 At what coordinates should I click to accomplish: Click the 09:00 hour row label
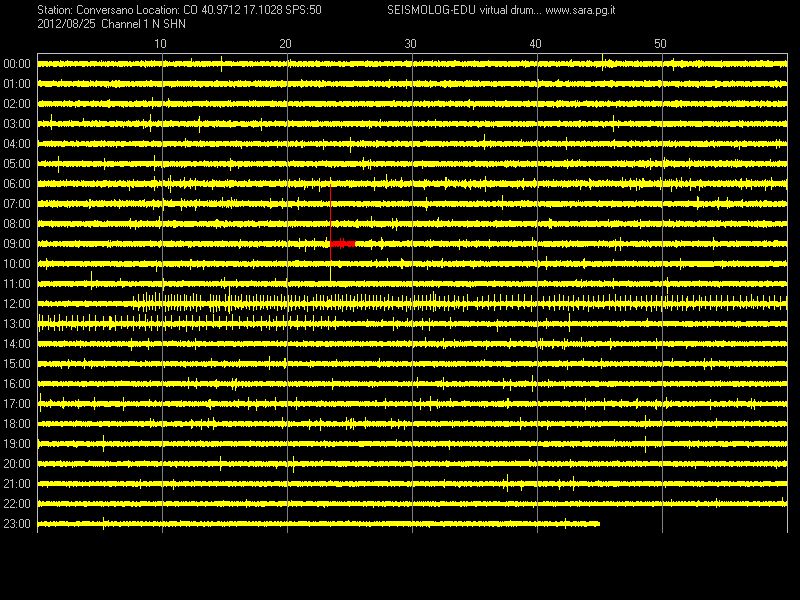point(17,244)
